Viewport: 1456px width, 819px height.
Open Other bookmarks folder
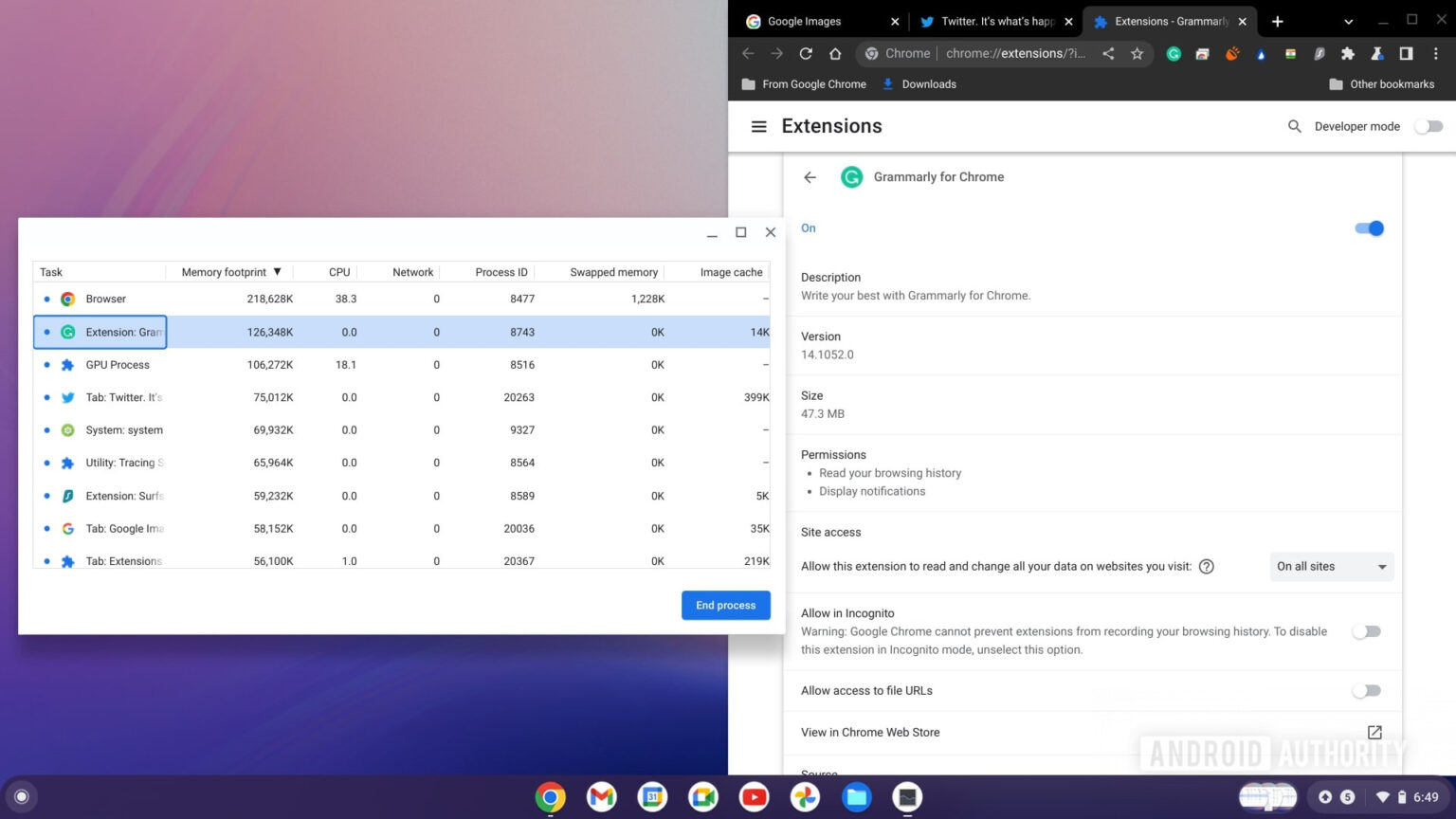tap(1382, 84)
